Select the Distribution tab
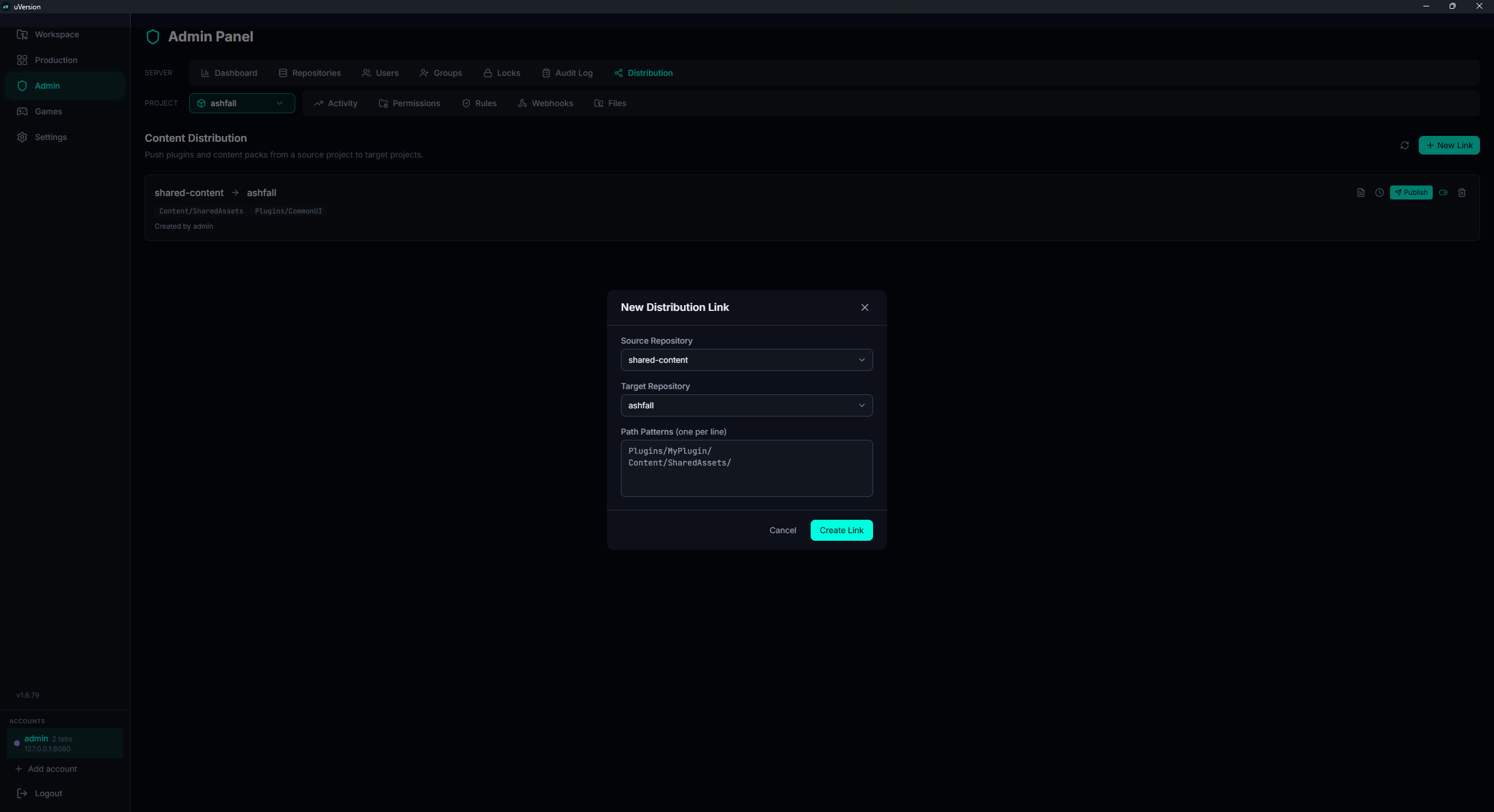Viewport: 1494px width, 812px height. [643, 73]
